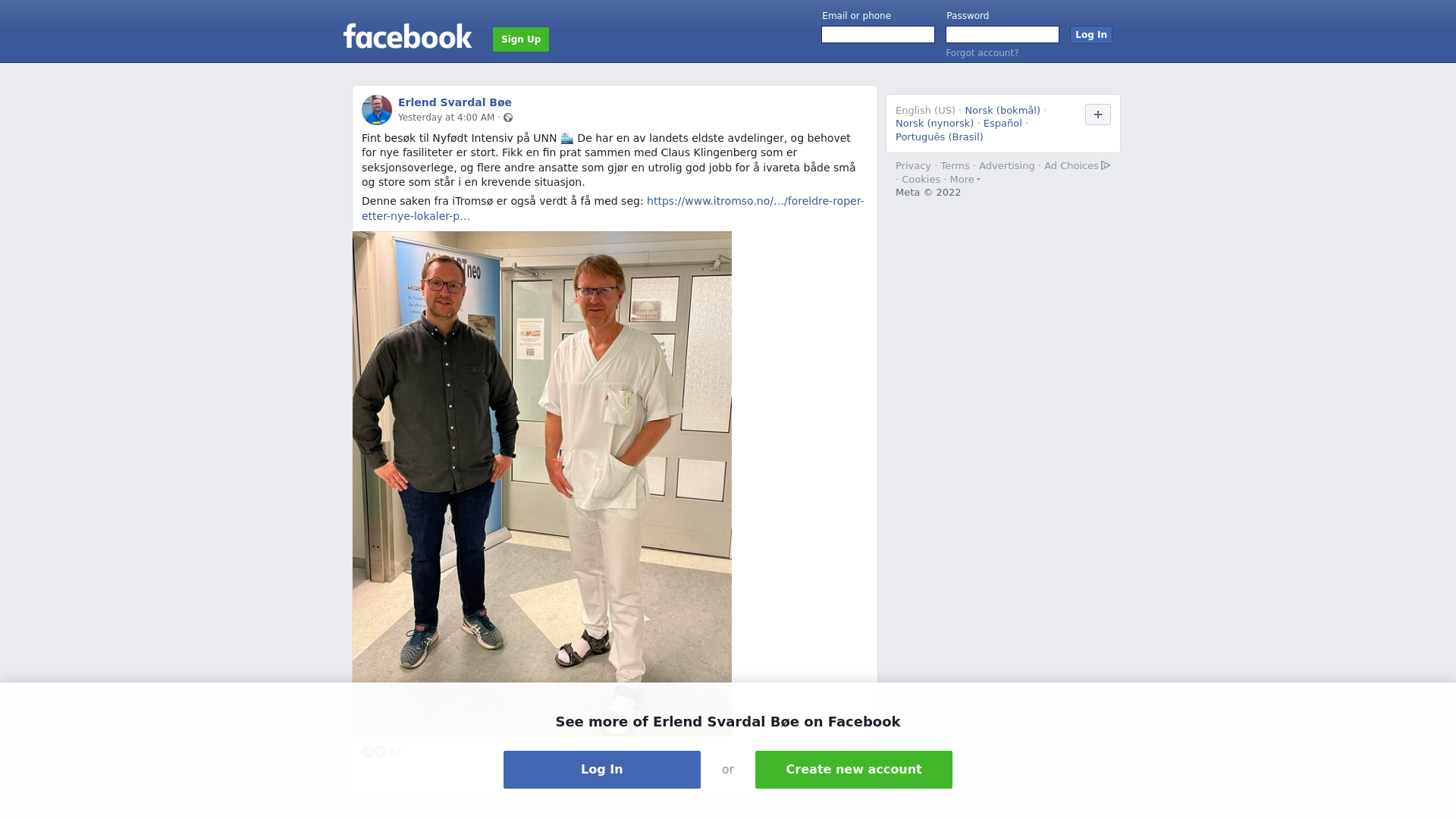1456x819 pixels.
Task: Open the Yesterday at 4:00 AM timestamp
Action: point(446,118)
